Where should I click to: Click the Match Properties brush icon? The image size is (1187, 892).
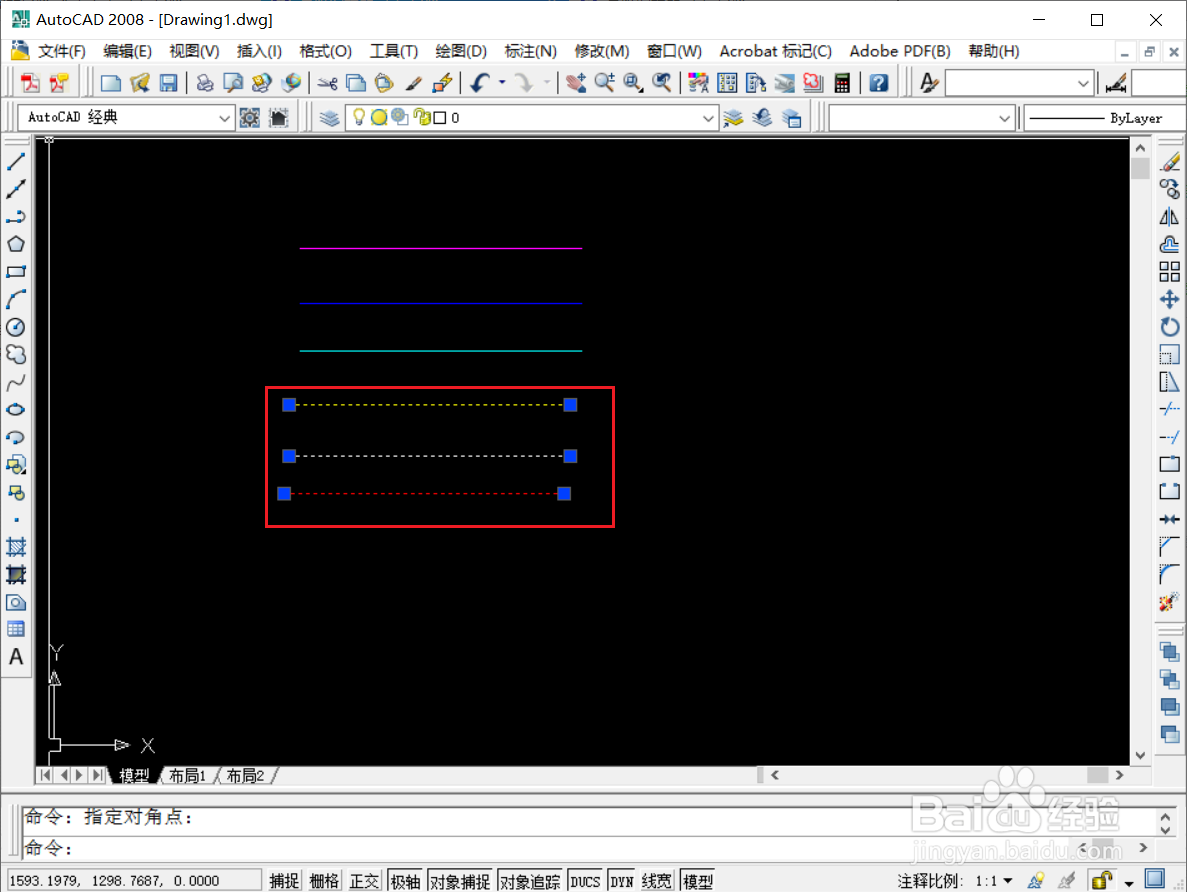(414, 83)
